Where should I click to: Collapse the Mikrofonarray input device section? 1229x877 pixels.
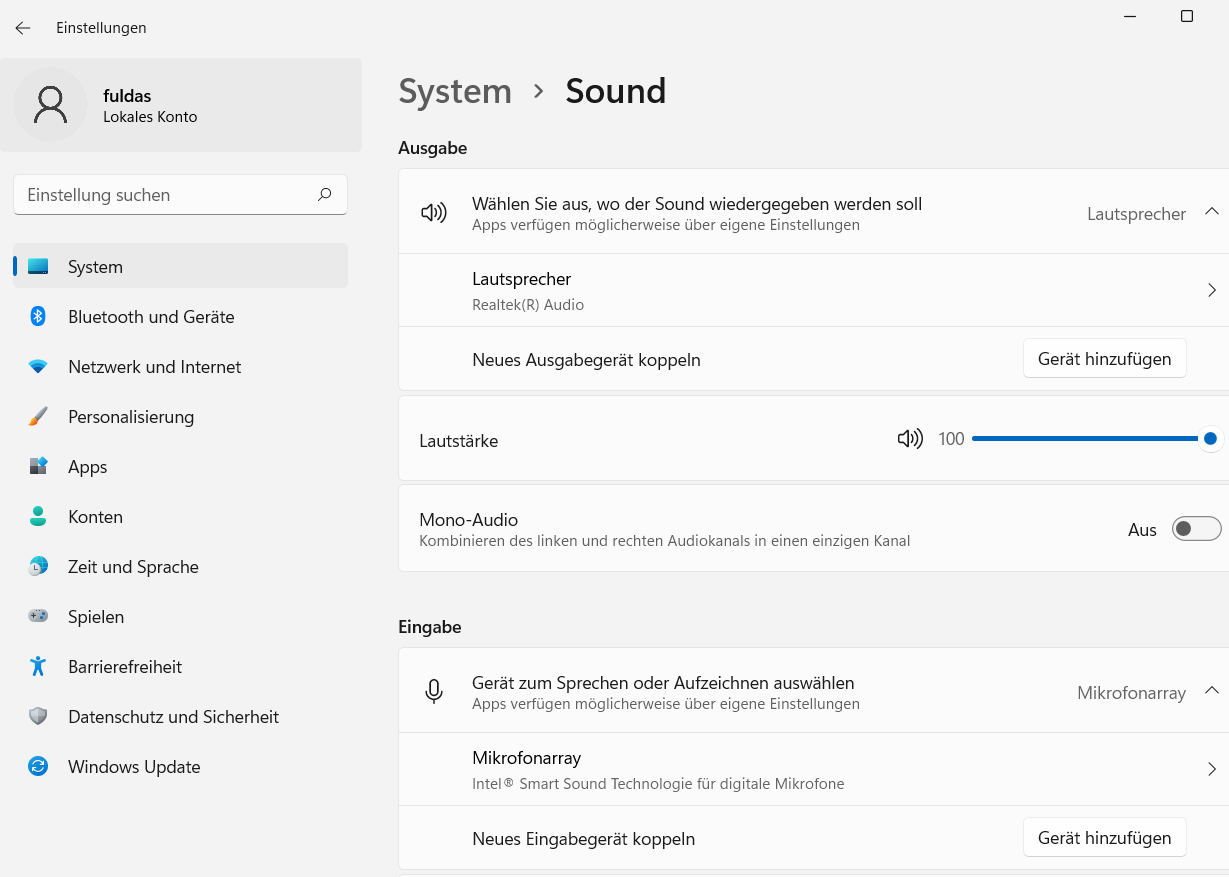pos(1211,691)
